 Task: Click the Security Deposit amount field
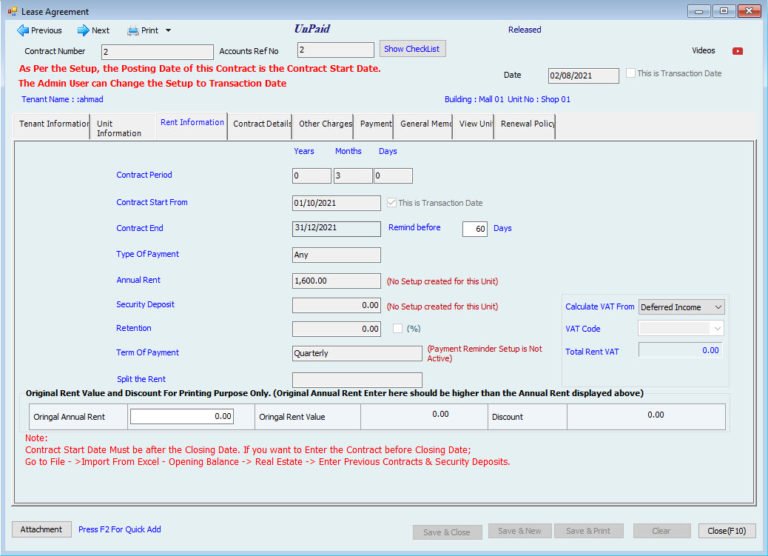(x=336, y=305)
